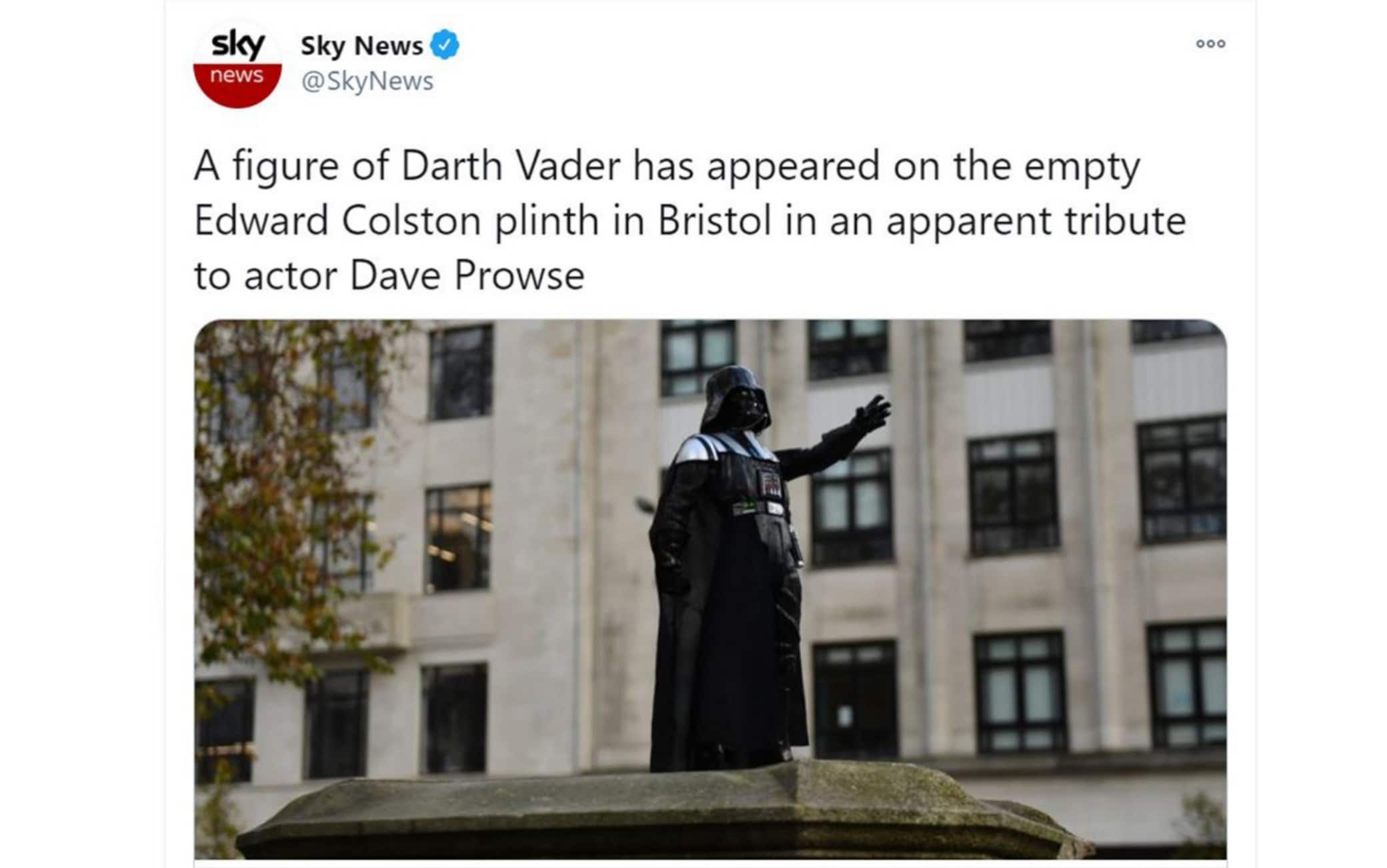Image resolution: width=1387 pixels, height=868 pixels.
Task: Click the 'sky' wordmark in the avatar
Action: [237, 45]
